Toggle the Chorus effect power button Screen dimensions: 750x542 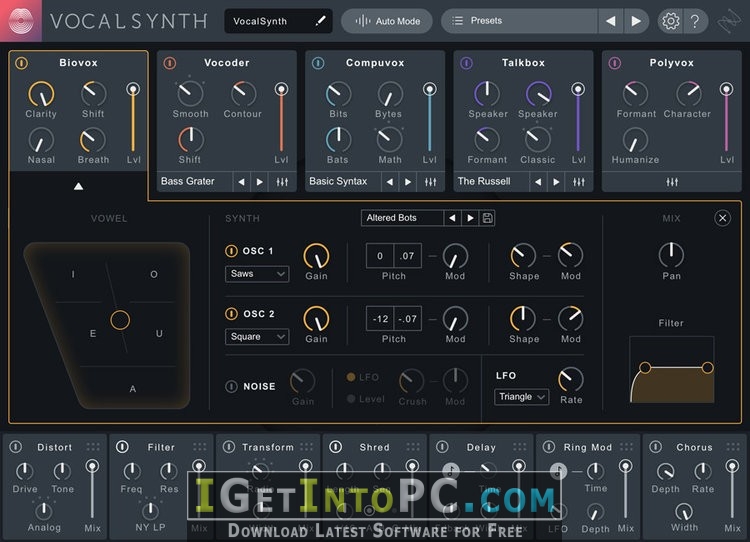coord(655,447)
